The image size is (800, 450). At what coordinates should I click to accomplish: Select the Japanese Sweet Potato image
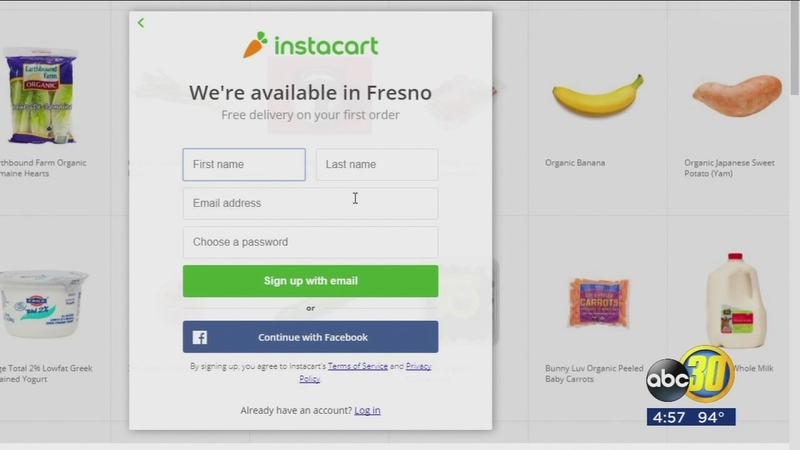(x=737, y=95)
